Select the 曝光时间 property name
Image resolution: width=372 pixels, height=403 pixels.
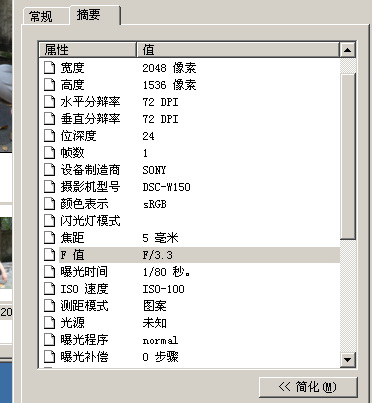pos(84,272)
